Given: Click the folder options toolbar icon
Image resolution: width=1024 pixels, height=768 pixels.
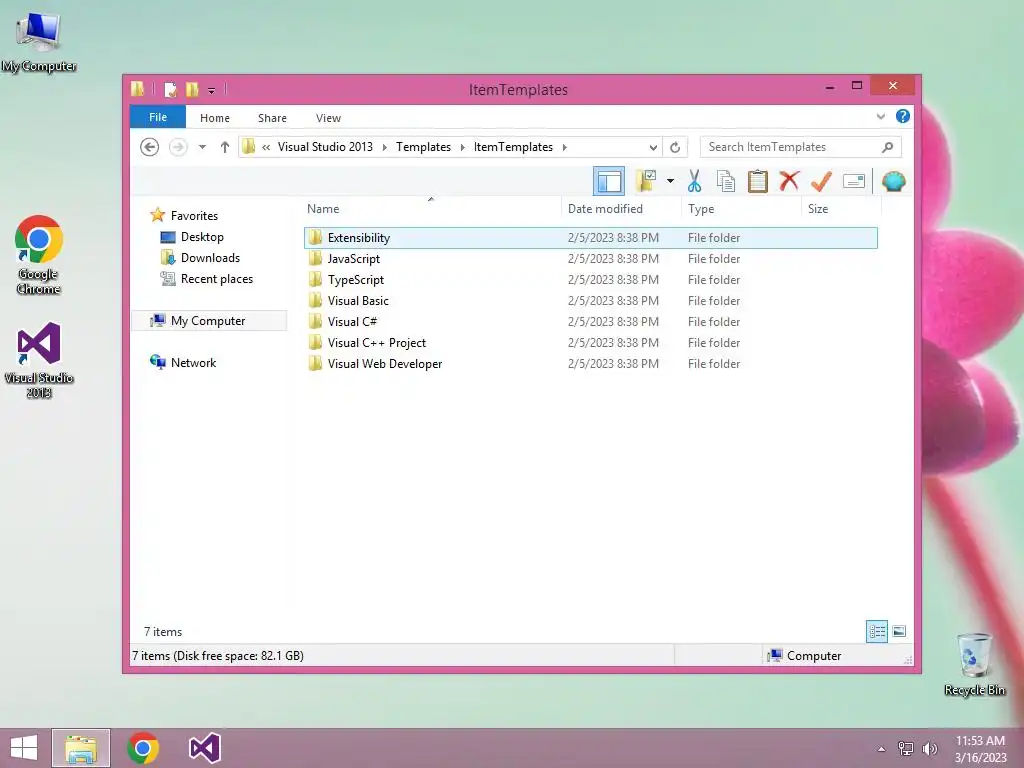Looking at the screenshot, I should pos(646,181).
